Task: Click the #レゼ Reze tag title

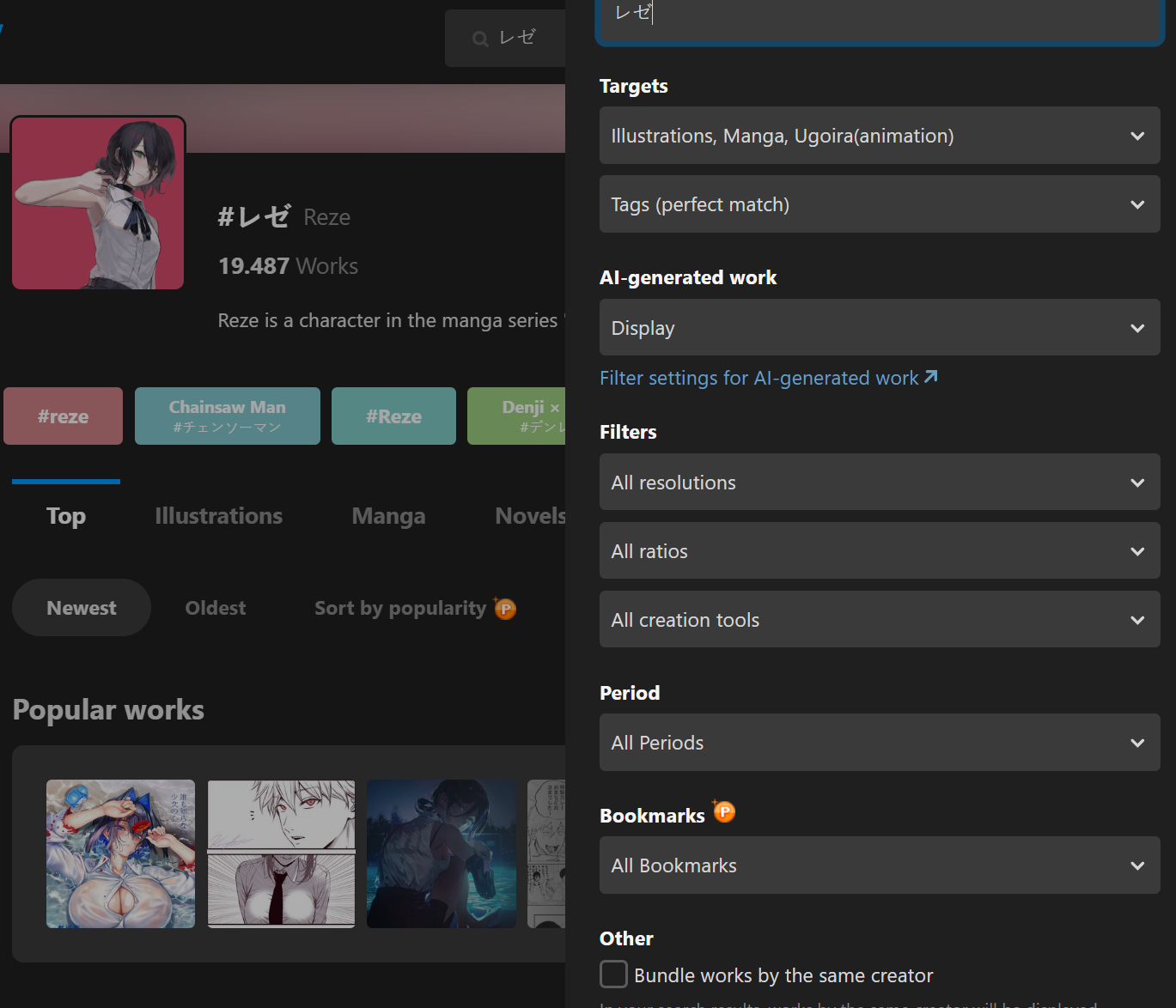Action: coord(283,216)
